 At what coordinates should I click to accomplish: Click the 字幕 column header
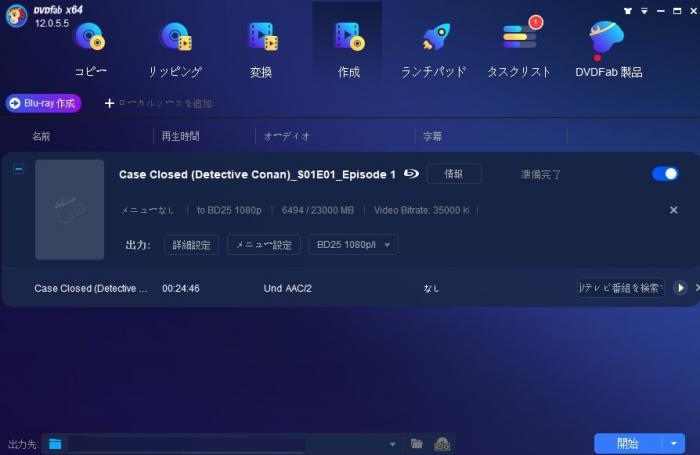pyautogui.click(x=433, y=136)
